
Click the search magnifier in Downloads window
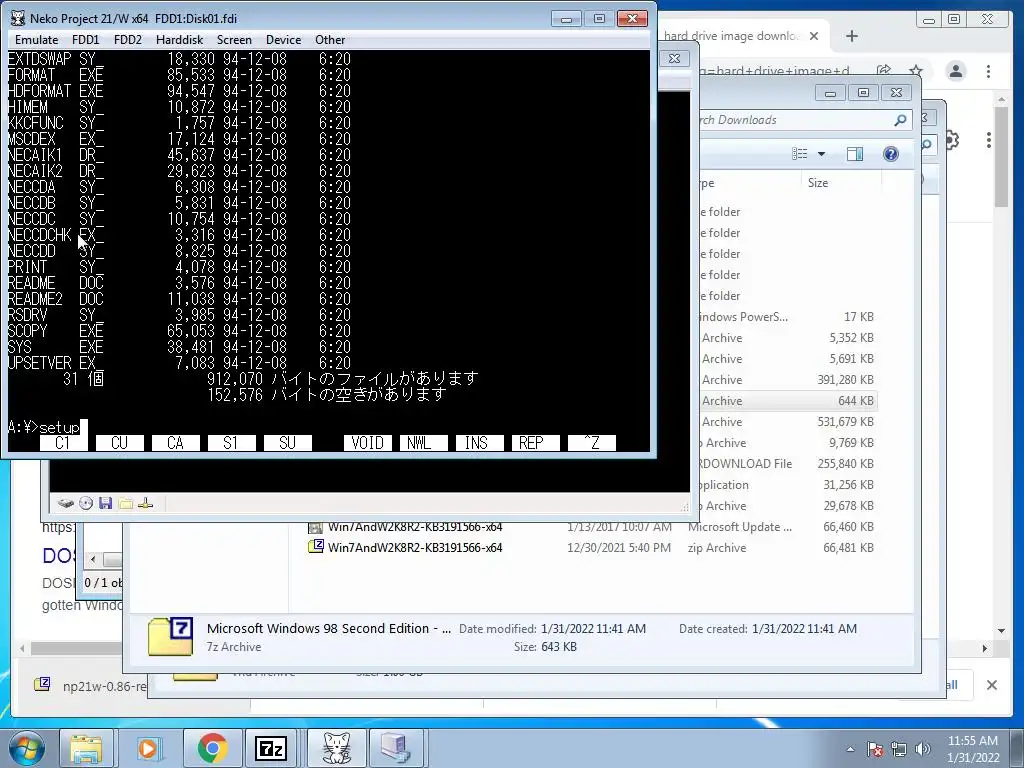[x=900, y=120]
